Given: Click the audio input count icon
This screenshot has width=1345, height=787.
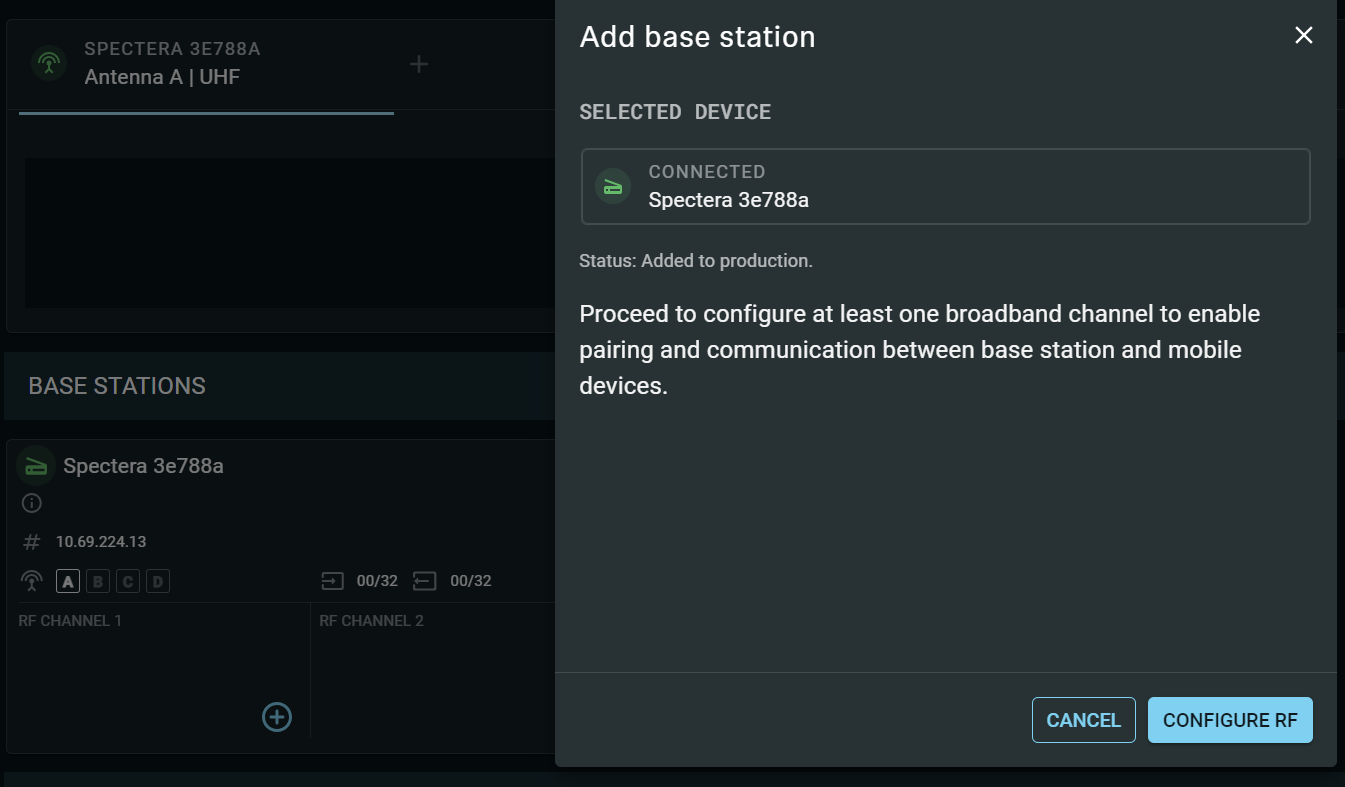Looking at the screenshot, I should pos(332,581).
